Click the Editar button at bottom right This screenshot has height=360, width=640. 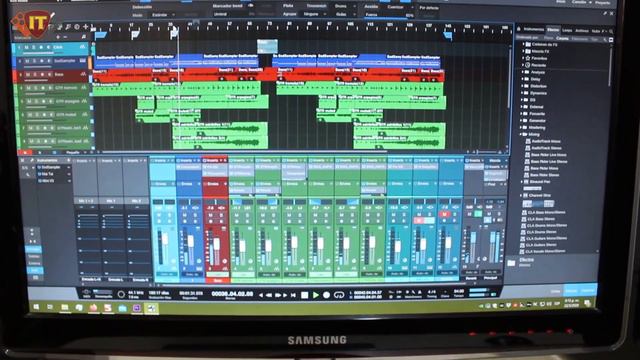coord(556,291)
